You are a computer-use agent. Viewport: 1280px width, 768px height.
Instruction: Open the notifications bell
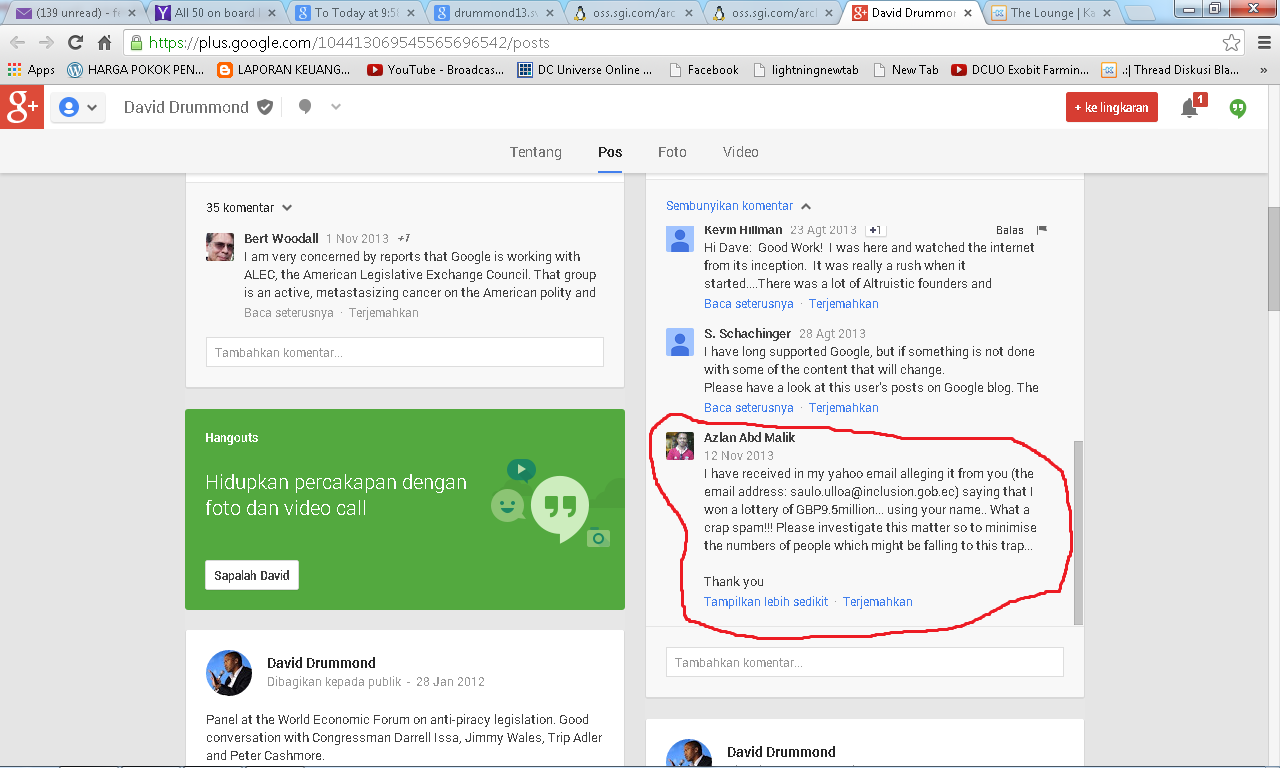pos(1190,108)
